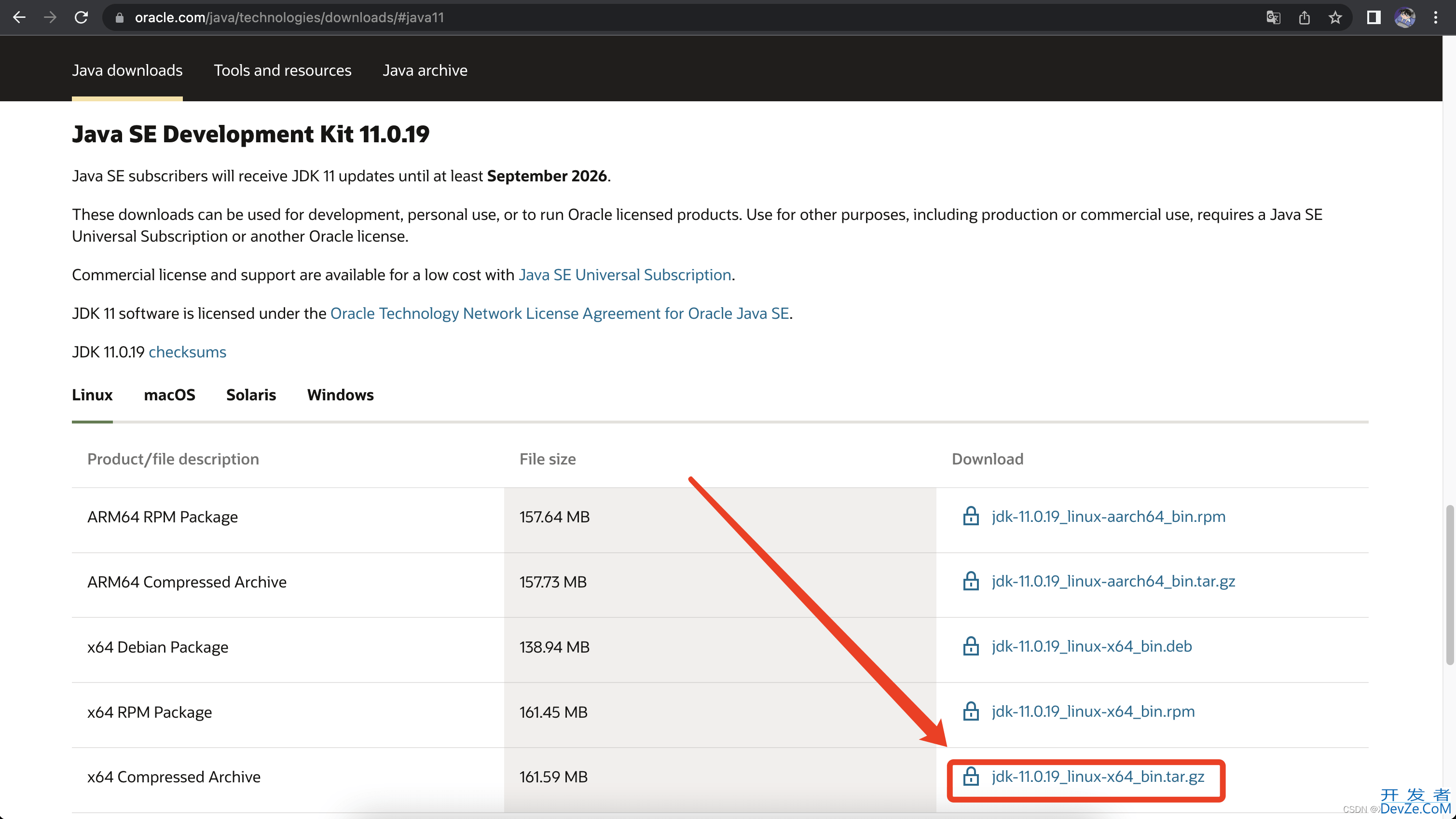Download jdk-11.0.19_linux-x64_bin.rpm
The height and width of the screenshot is (819, 1456).
pyautogui.click(x=1093, y=711)
